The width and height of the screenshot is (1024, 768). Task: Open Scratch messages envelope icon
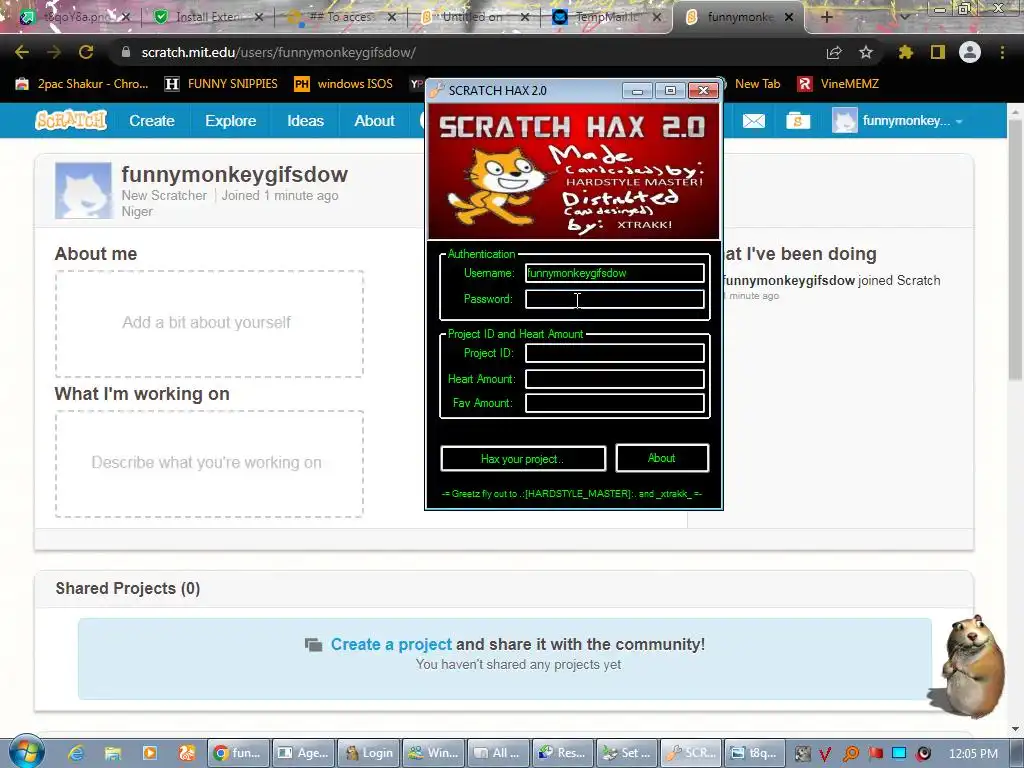754,121
